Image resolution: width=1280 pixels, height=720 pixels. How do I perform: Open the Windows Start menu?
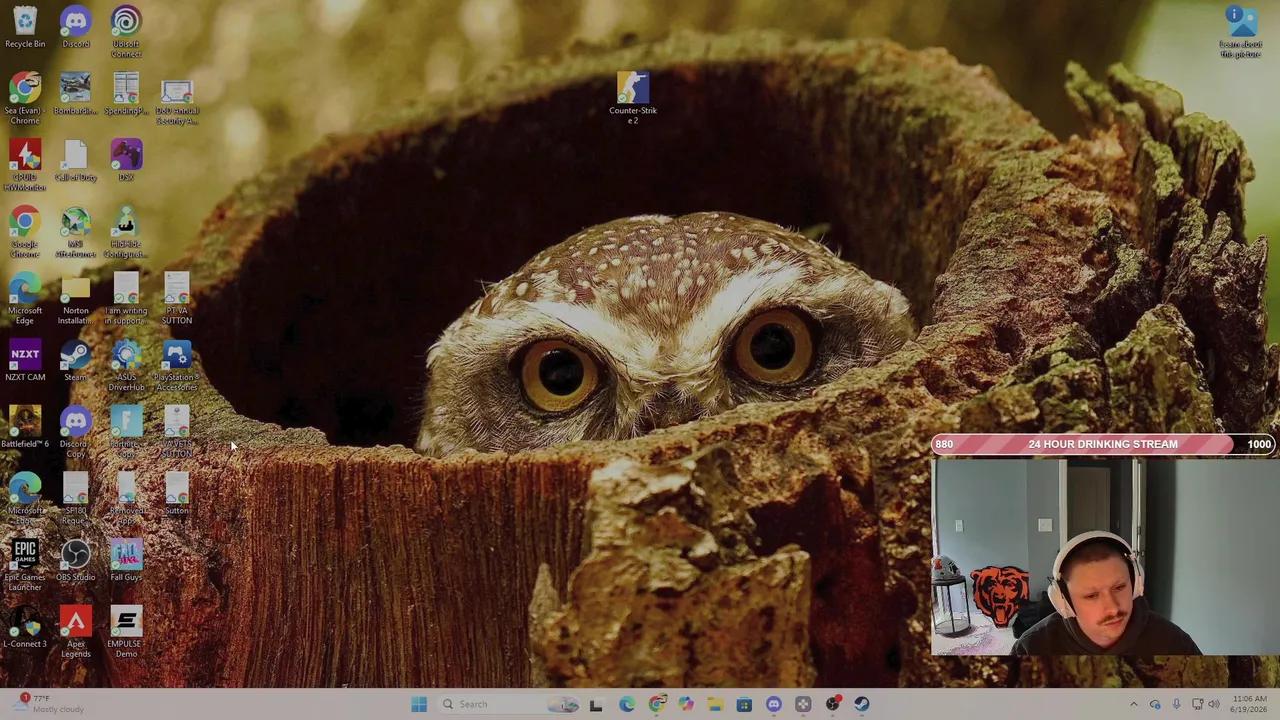(x=419, y=704)
